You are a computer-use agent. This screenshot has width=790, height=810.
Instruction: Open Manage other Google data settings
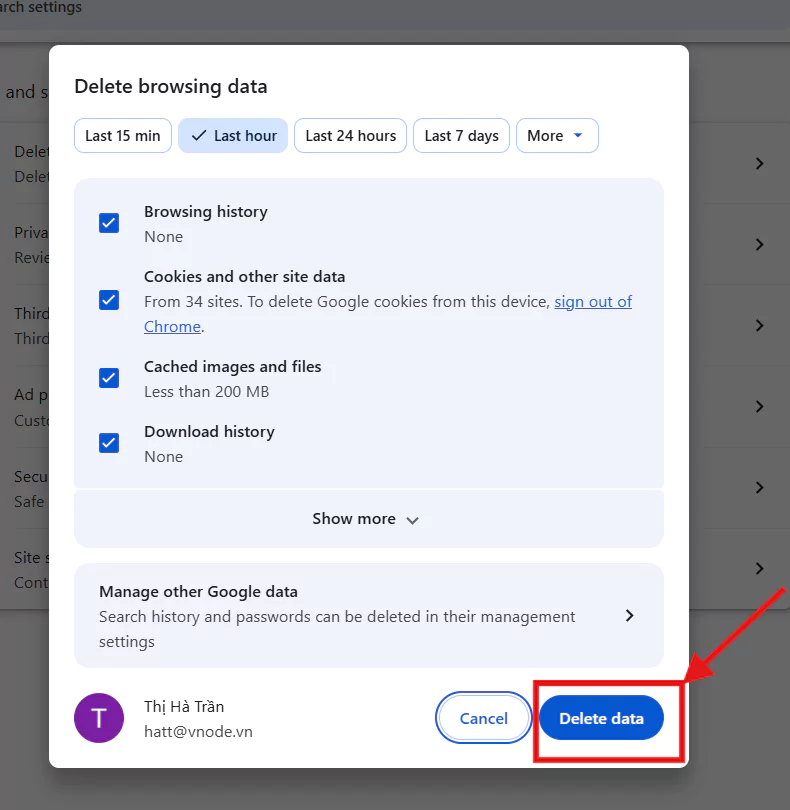coord(368,616)
